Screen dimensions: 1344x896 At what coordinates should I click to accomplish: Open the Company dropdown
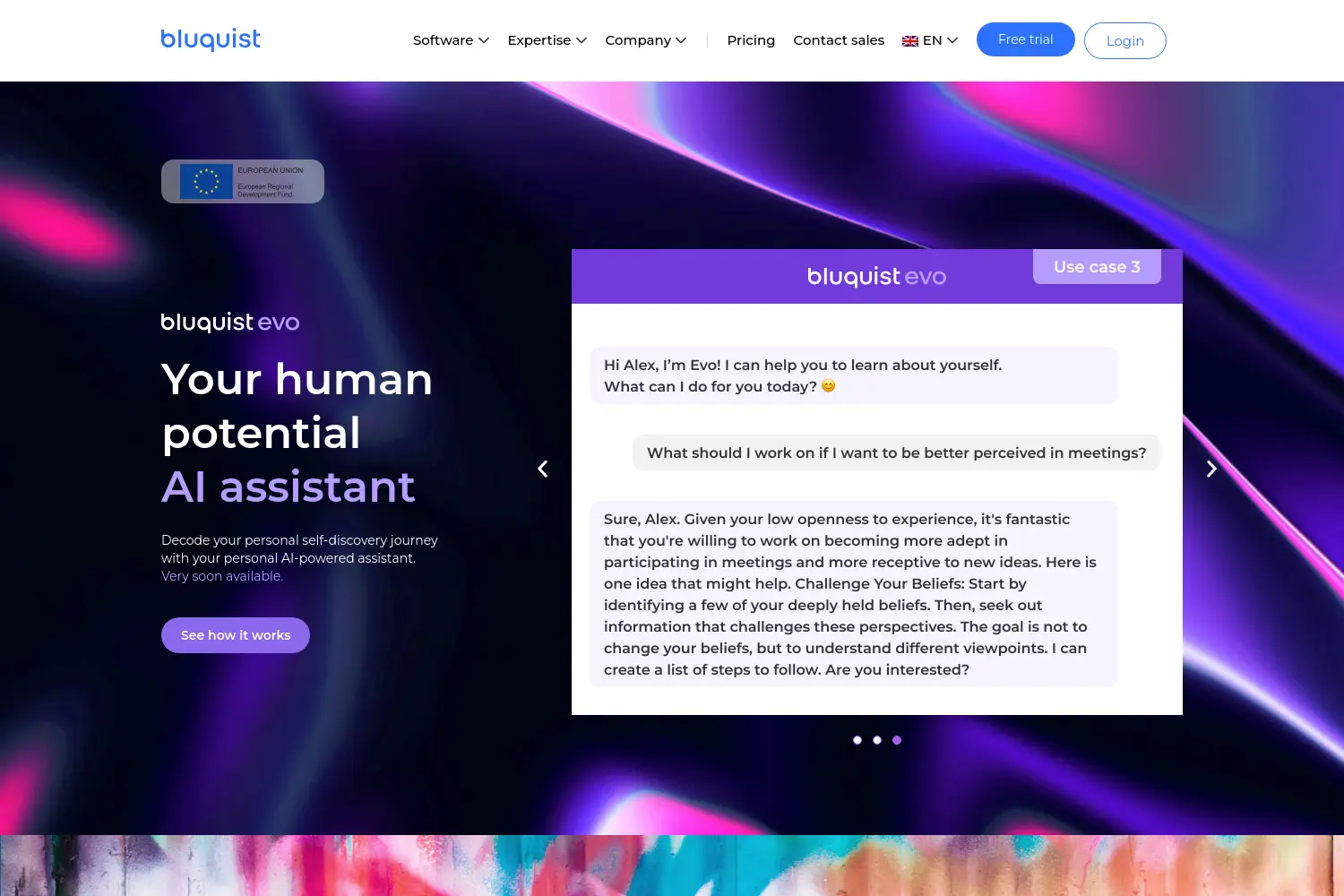coord(645,40)
